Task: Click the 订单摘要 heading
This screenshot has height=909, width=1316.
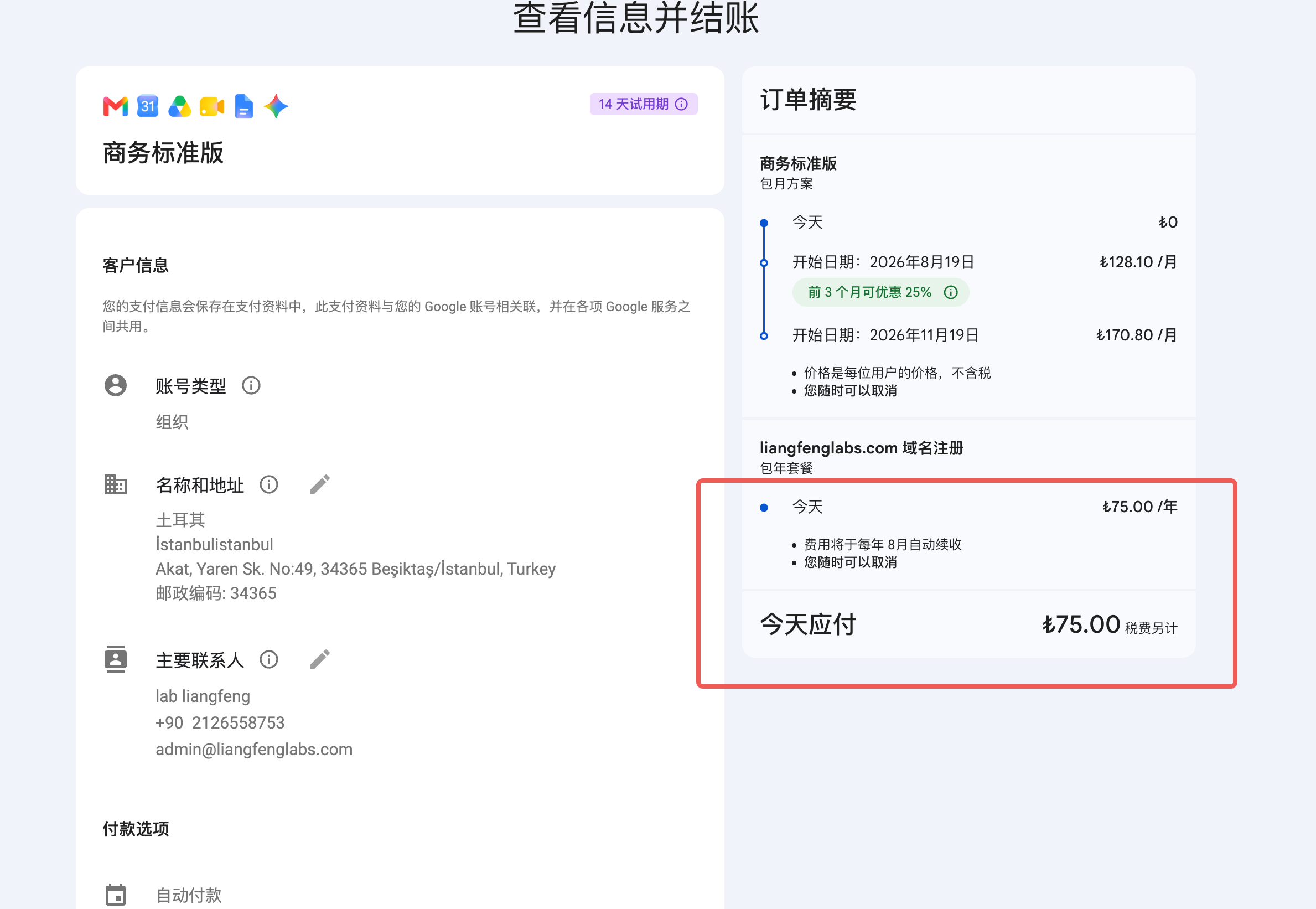Action: pos(809,100)
